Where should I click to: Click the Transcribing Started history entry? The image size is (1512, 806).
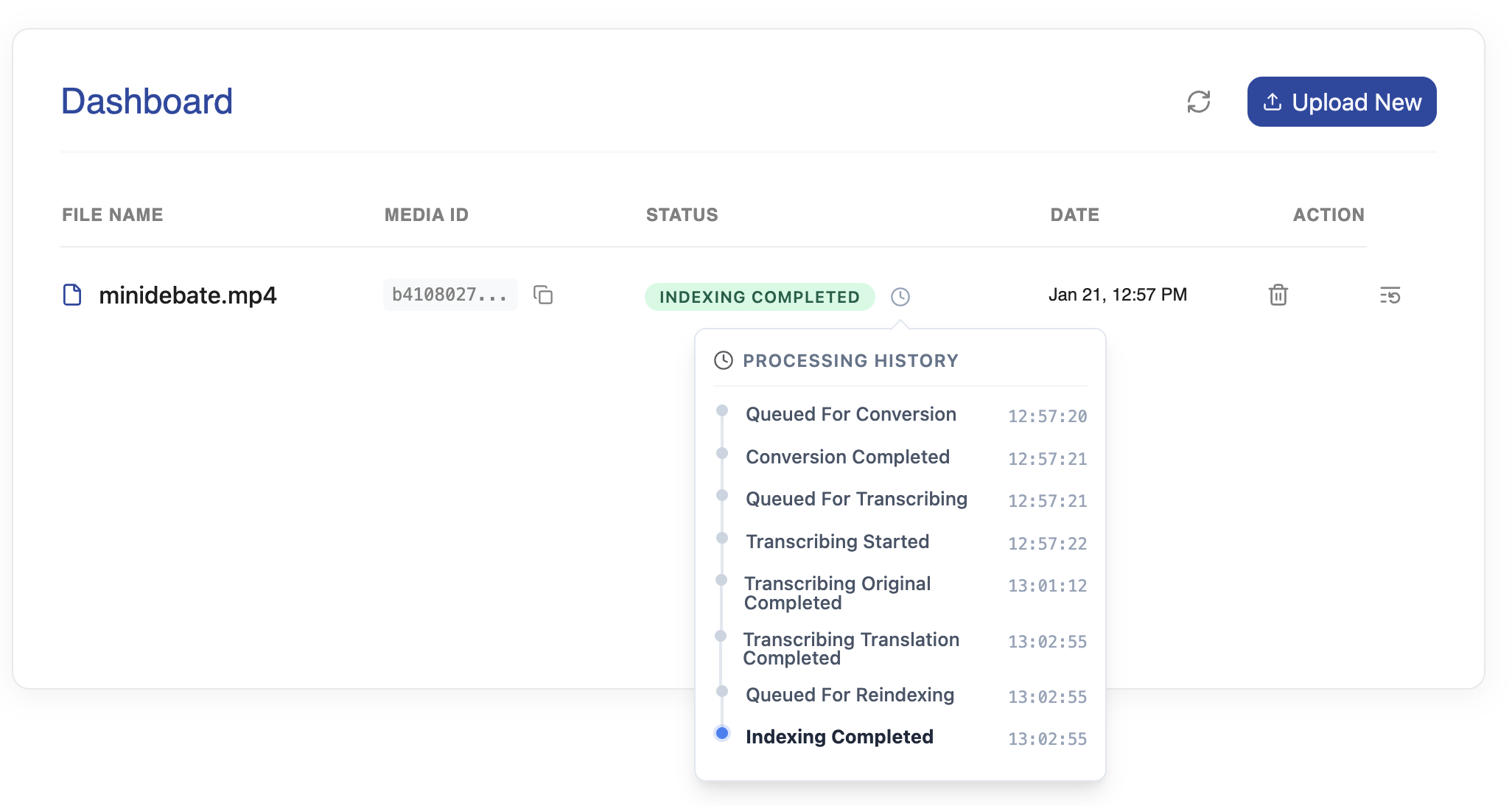(838, 542)
